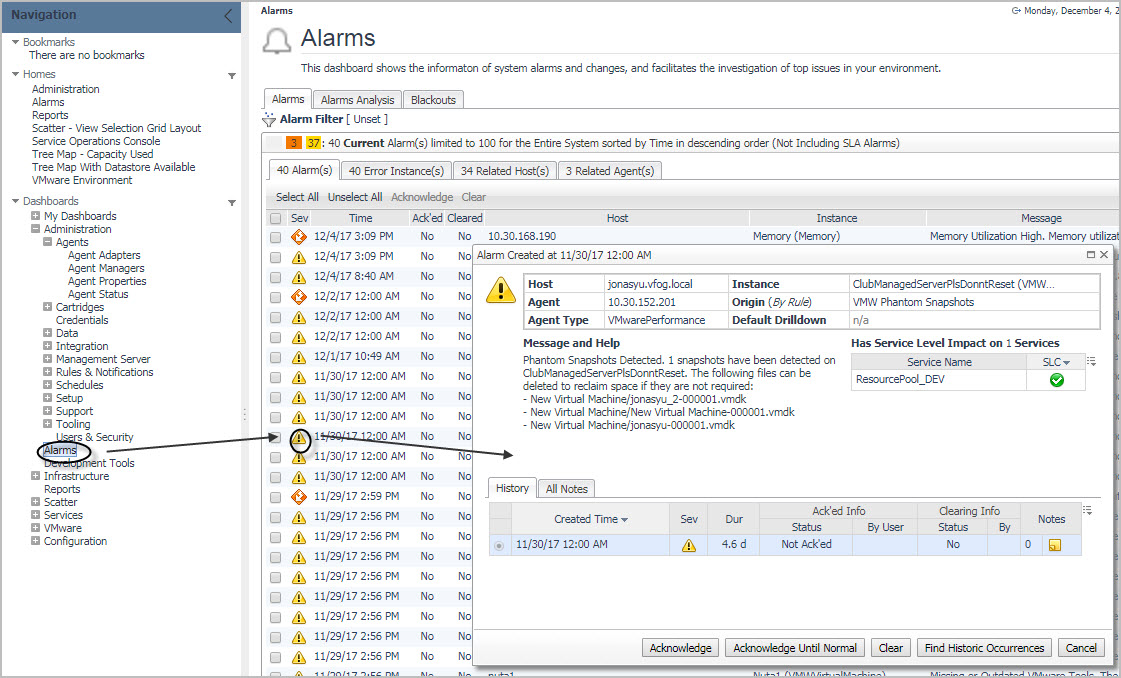This screenshot has width=1121, height=678.
Task: Collapse the Navigation panel arrow
Action: 228,15
